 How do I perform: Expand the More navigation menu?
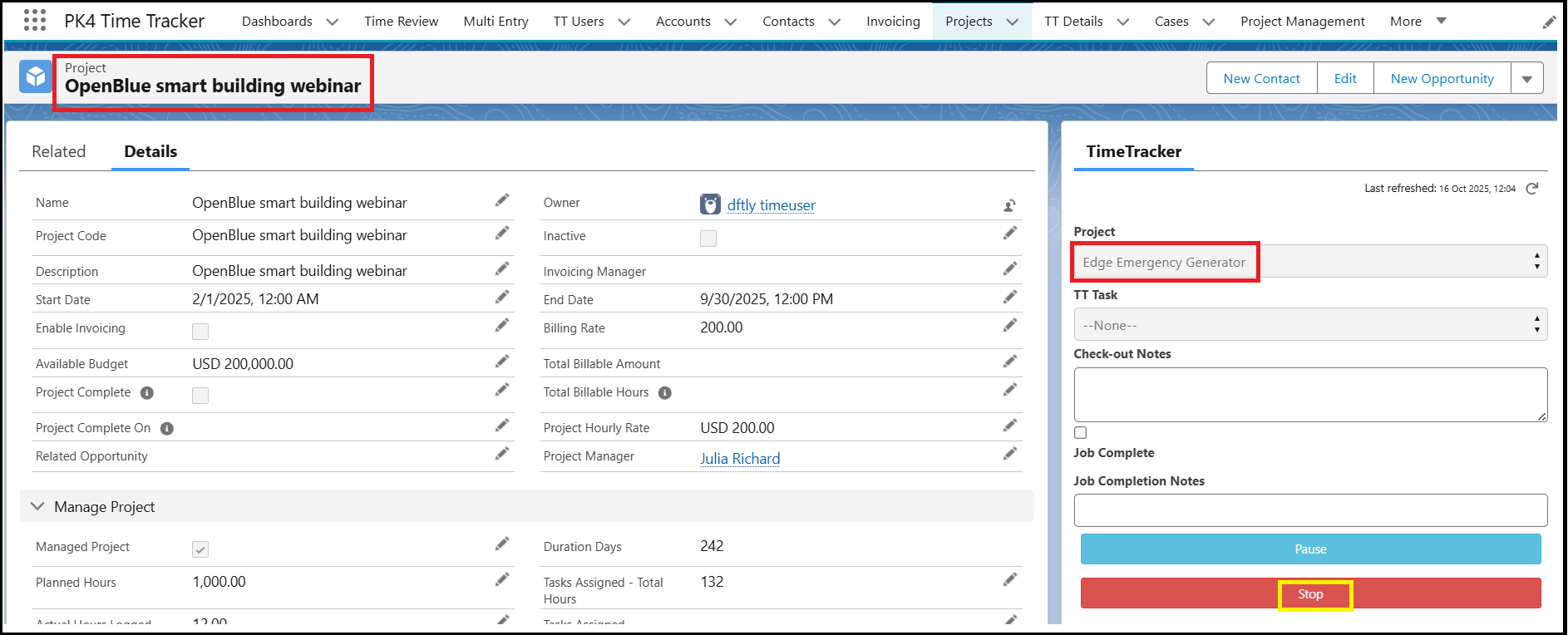[x=1418, y=22]
